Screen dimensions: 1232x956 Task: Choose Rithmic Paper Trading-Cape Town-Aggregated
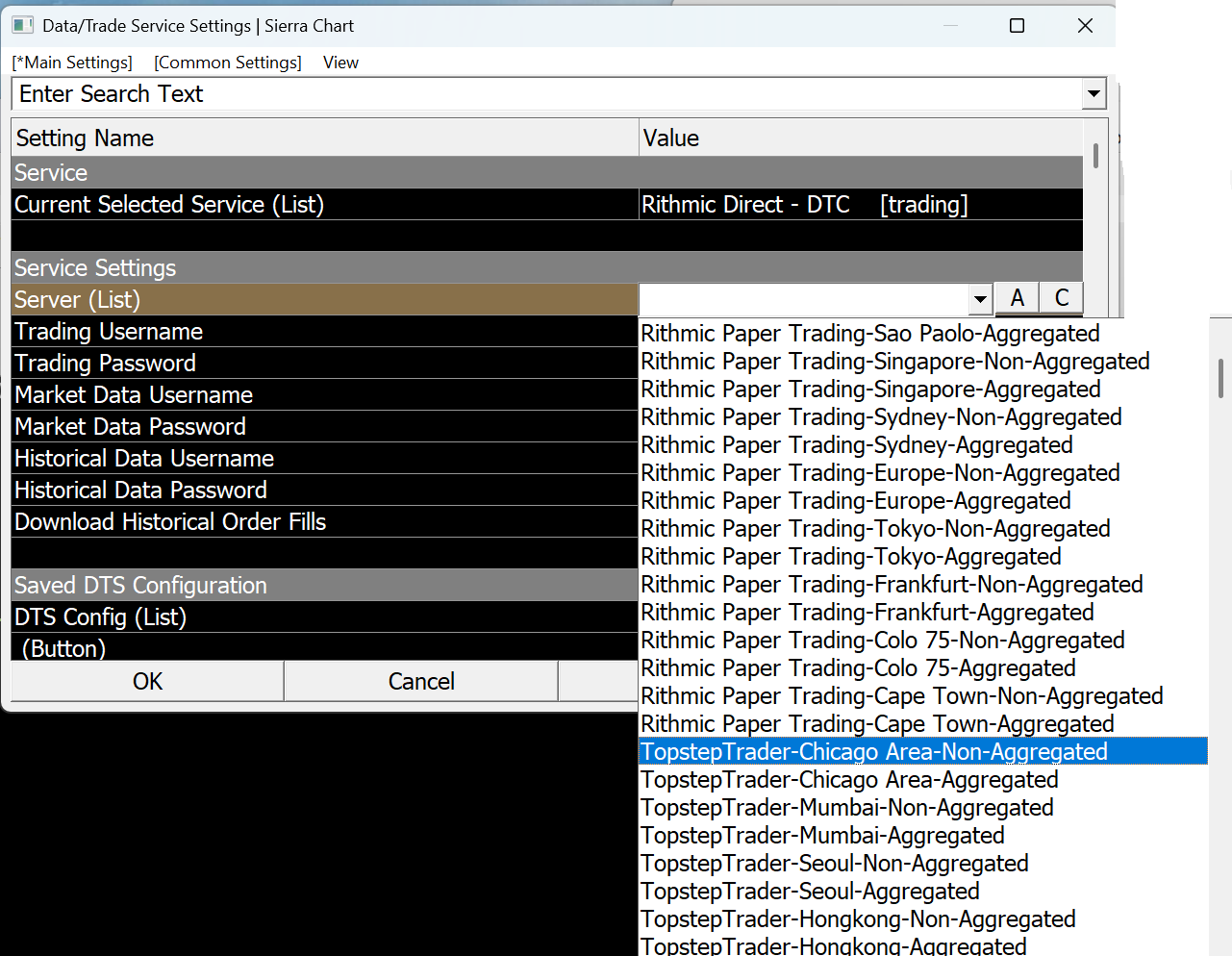pyautogui.click(x=923, y=723)
